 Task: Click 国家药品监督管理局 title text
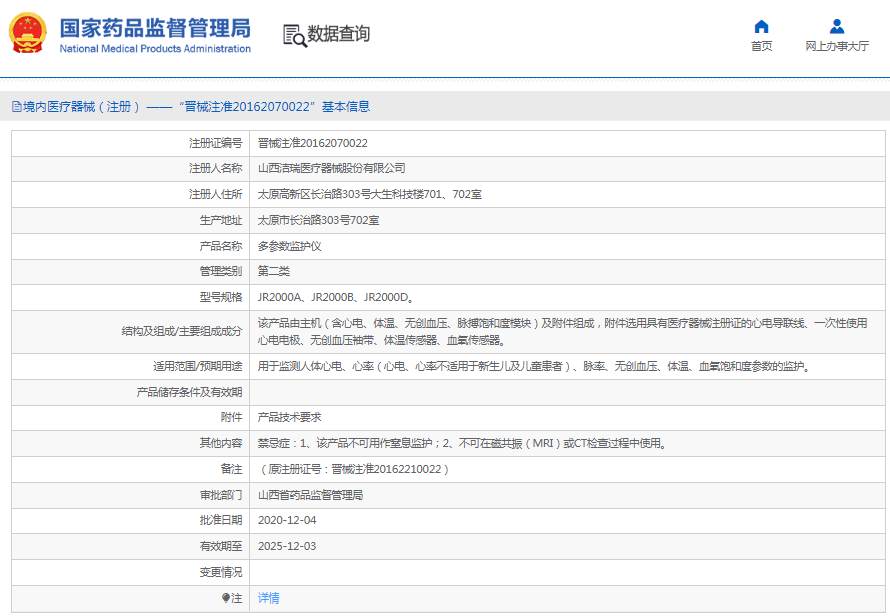pos(155,27)
